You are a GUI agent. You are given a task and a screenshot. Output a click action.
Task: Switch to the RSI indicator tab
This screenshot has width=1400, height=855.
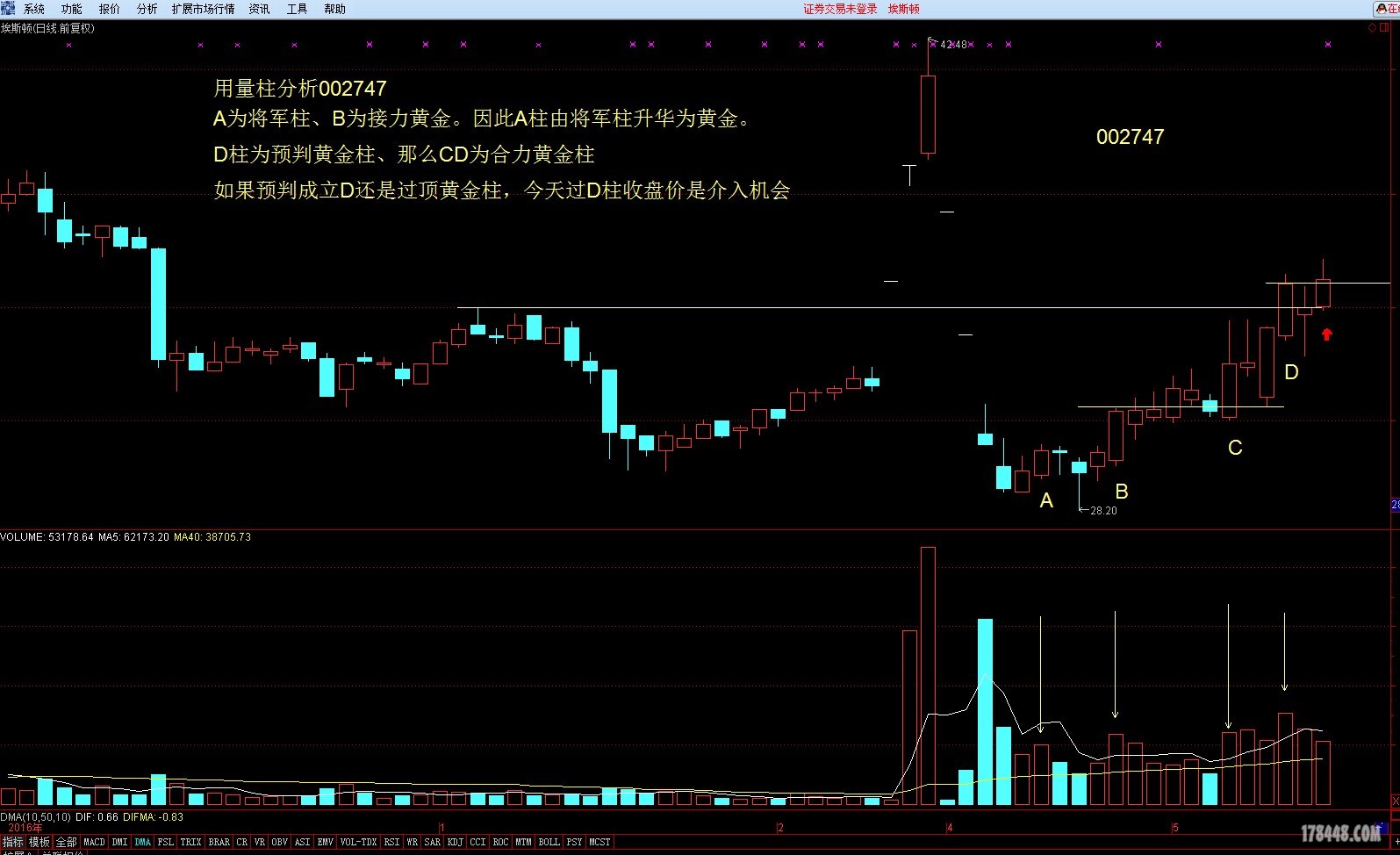392,842
